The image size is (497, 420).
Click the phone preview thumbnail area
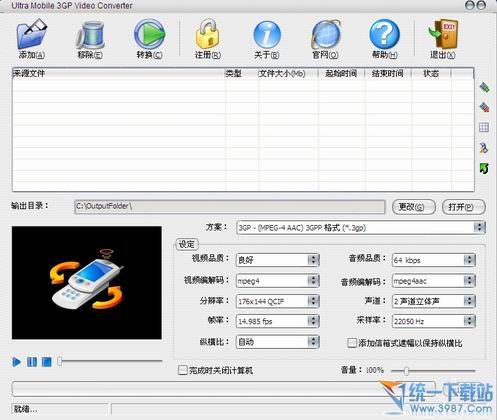[87, 283]
